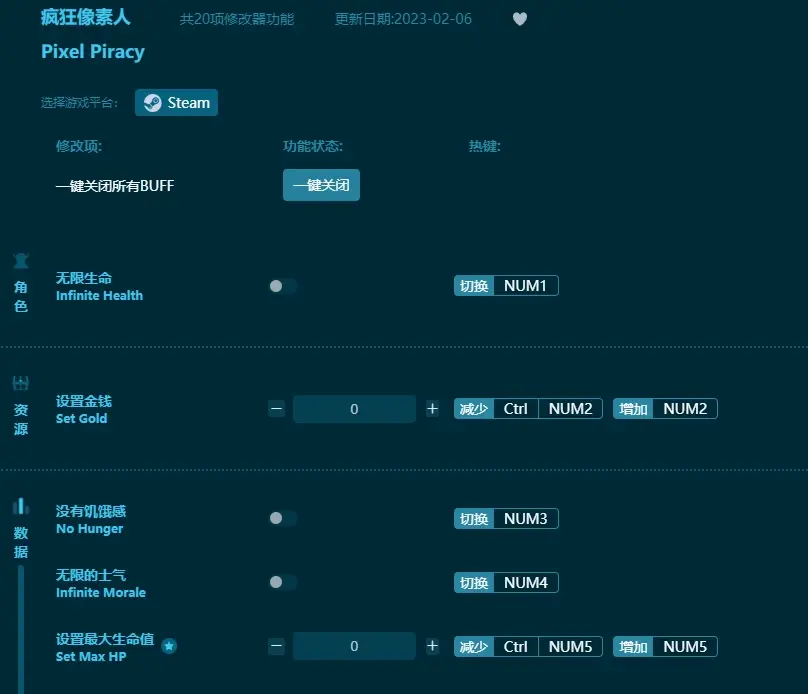Viewport: 808px width, 694px height.
Task: Toggle Infinite Morale switch
Action: 283,582
